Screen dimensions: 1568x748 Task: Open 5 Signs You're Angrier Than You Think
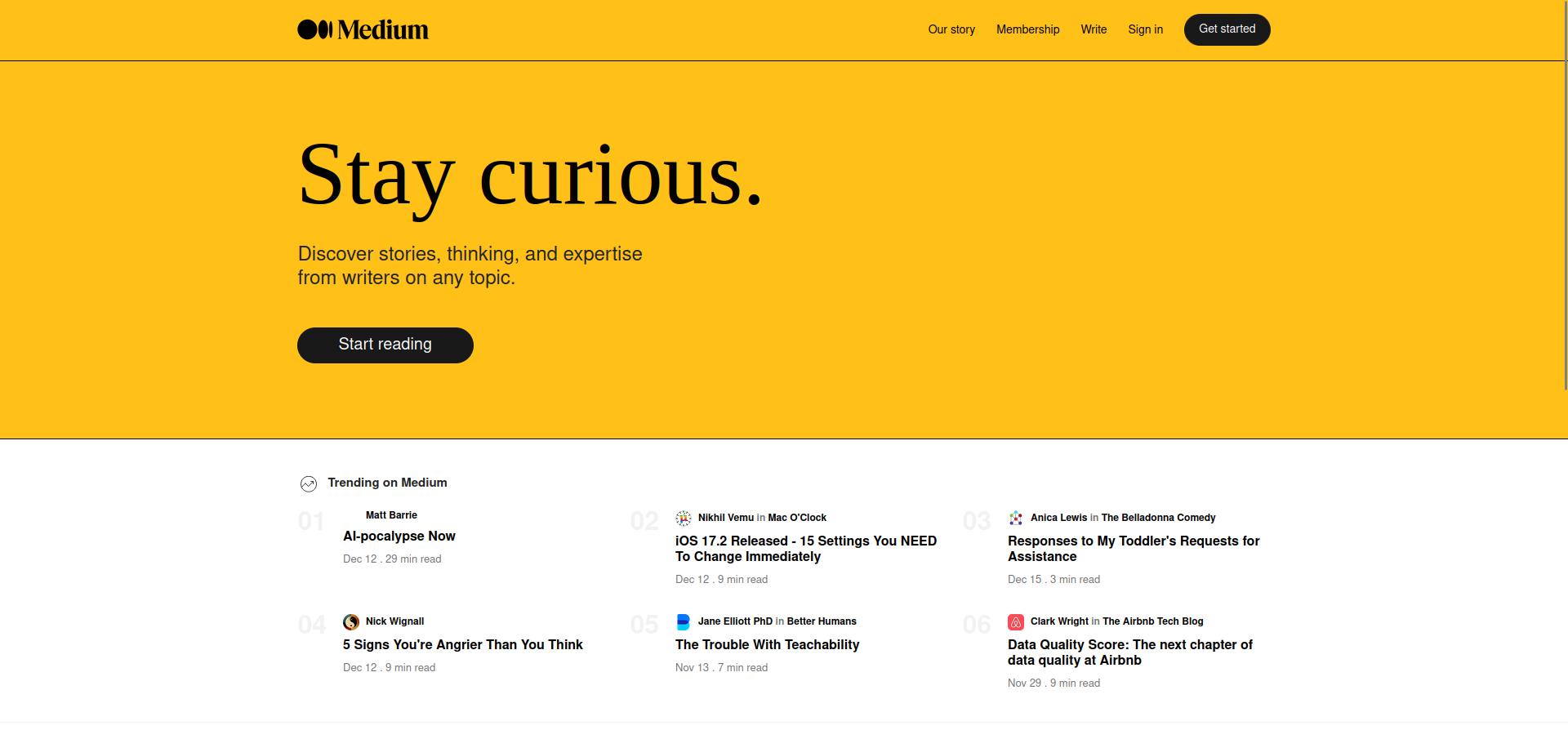point(462,645)
